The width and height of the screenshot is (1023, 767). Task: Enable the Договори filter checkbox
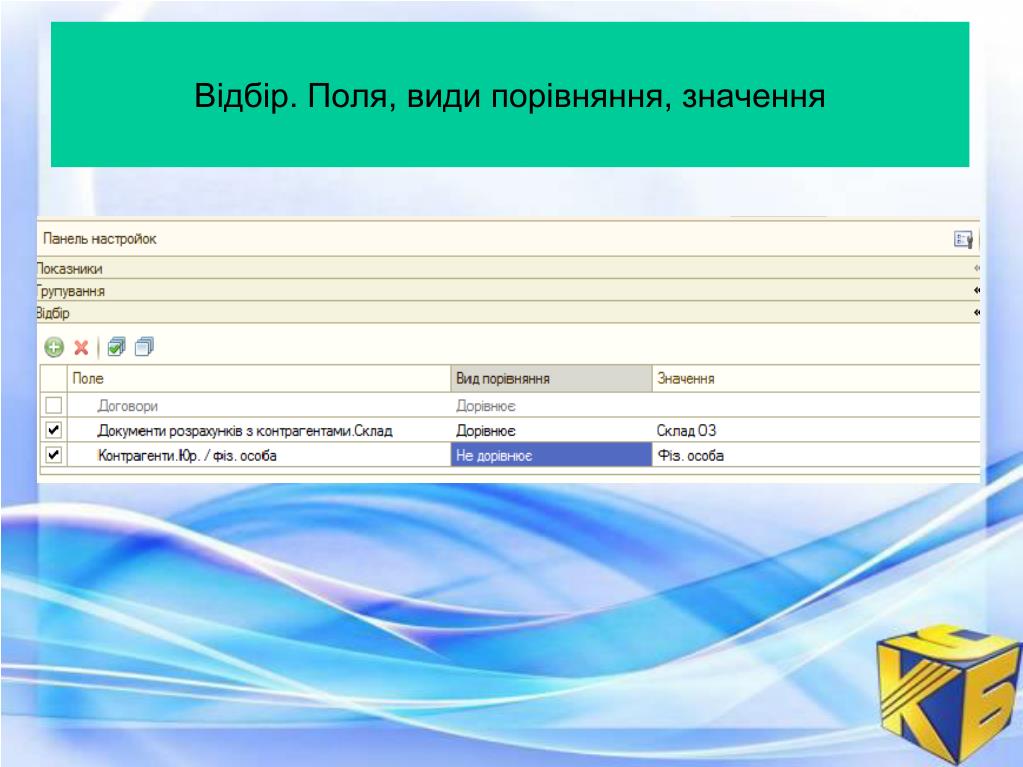tap(53, 406)
